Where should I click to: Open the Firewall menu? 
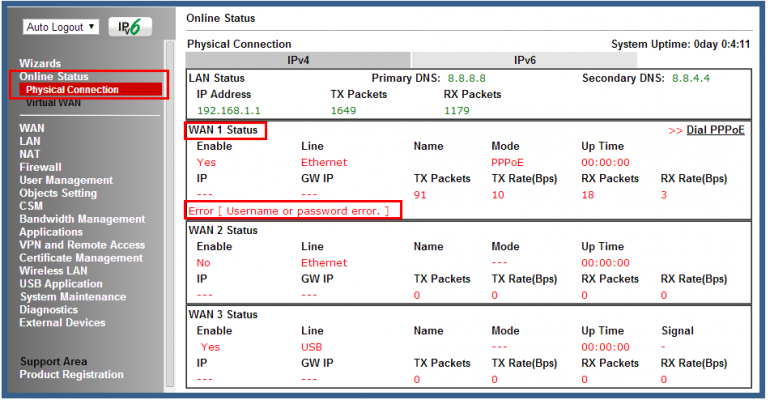[x=40, y=168]
